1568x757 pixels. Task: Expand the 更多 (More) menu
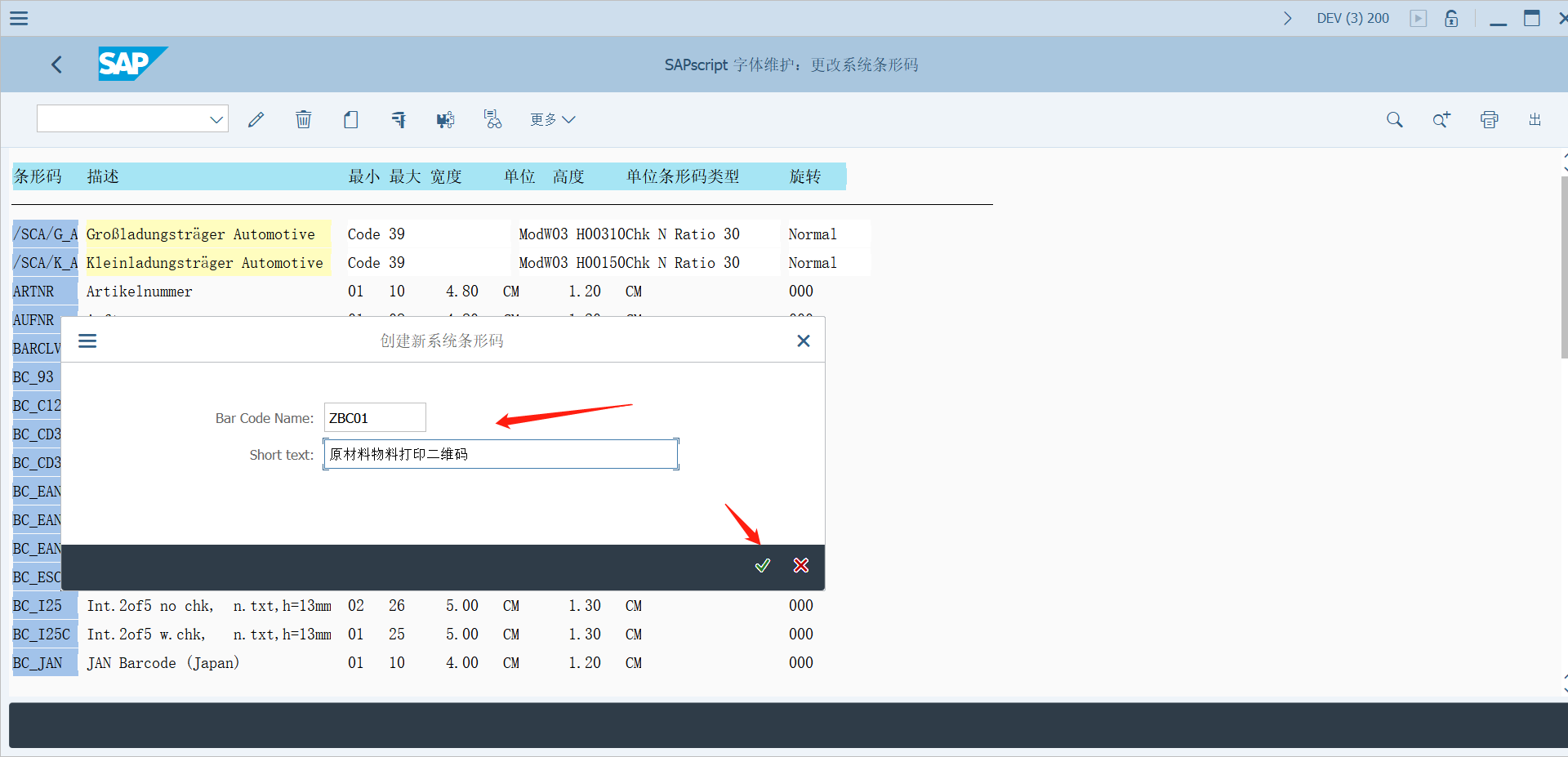click(x=552, y=119)
